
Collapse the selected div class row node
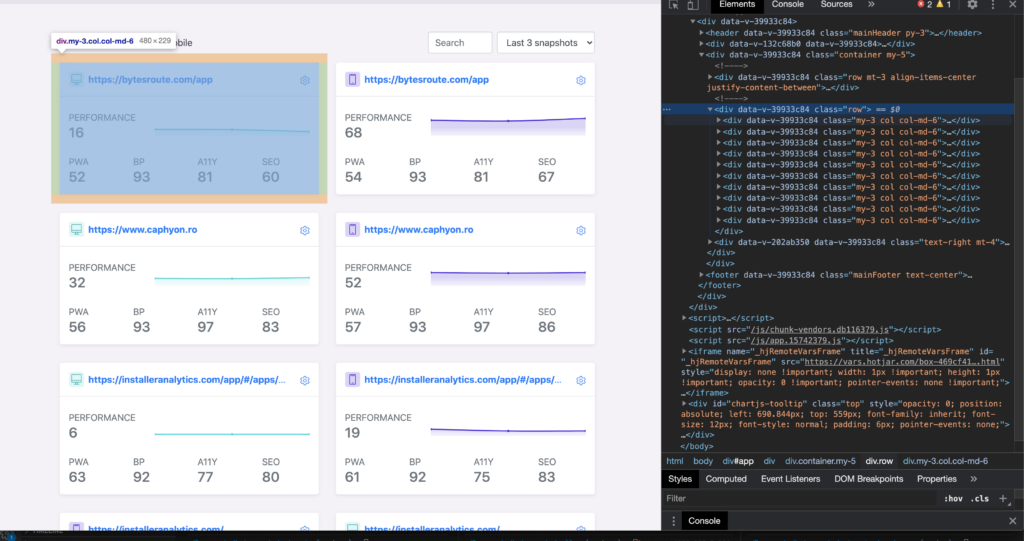point(710,109)
